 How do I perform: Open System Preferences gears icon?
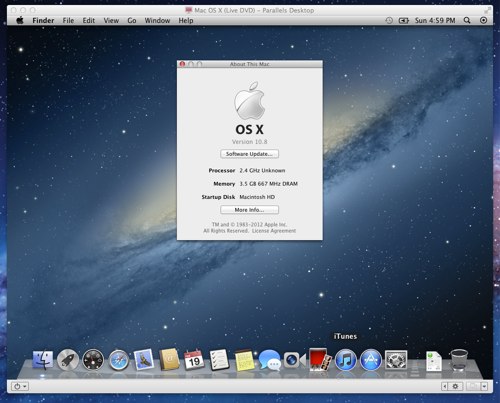point(396,360)
